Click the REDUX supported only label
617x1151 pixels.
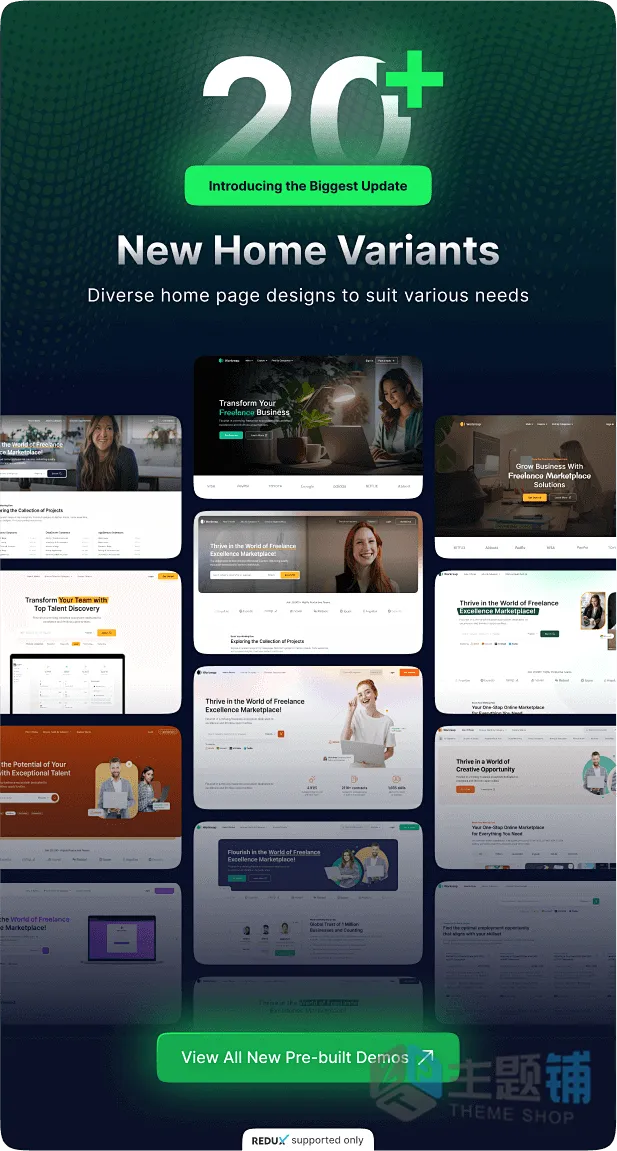[307, 1140]
